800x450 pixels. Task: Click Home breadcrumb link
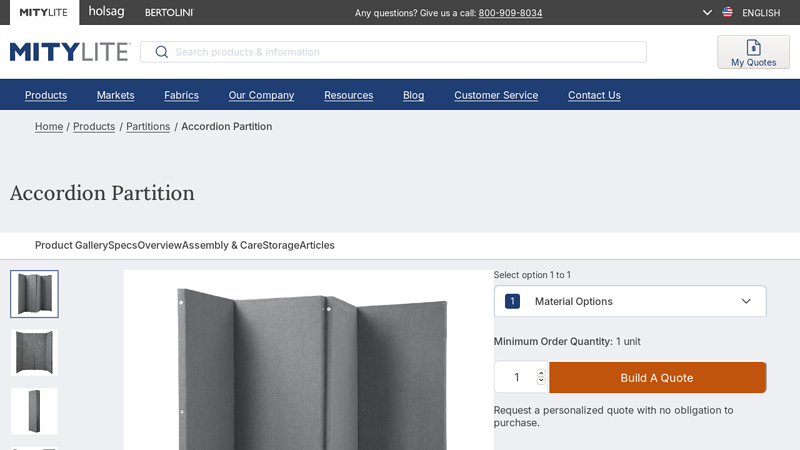point(49,127)
